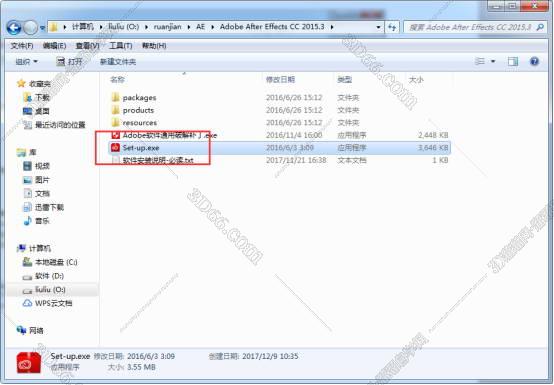Viewport: 554px width, 385px height.
Task: Open the 视频 library icon
Action: click(x=28, y=166)
